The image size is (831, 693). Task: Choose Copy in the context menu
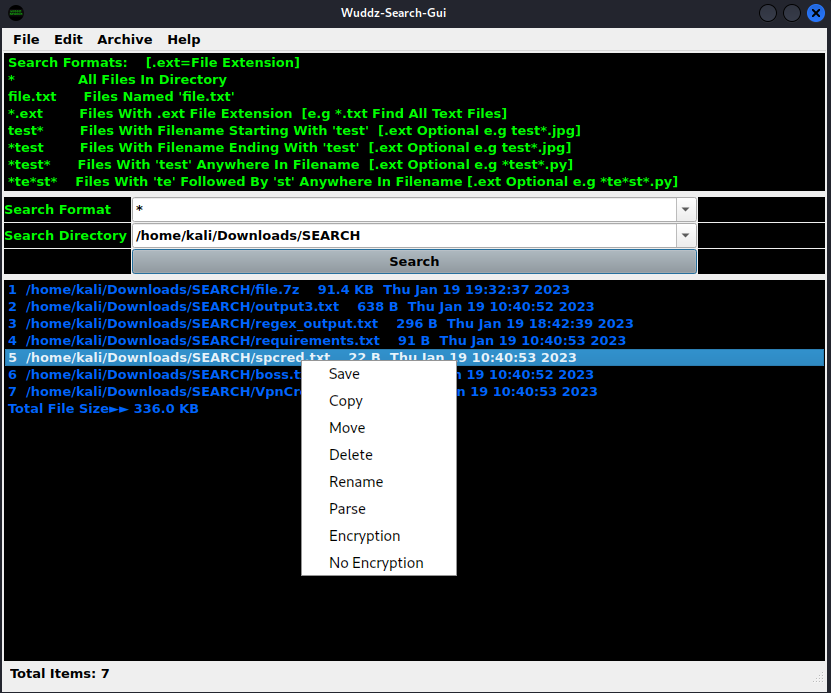coord(345,400)
